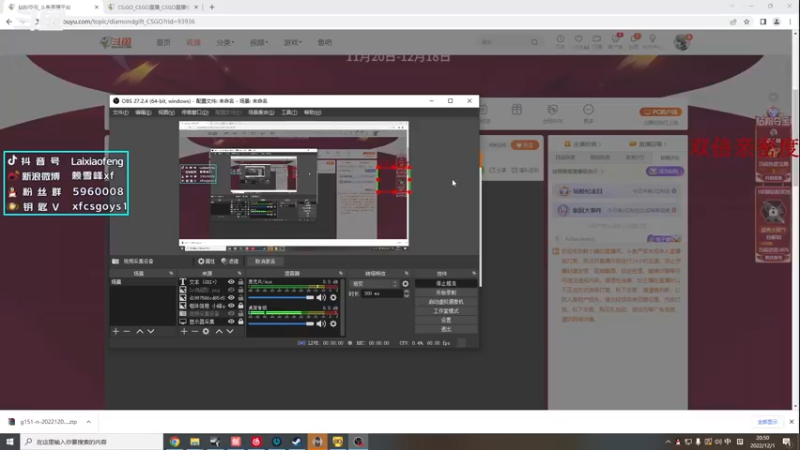Remove the selected scene with minus icon
This screenshot has width=800, height=450.
click(x=127, y=332)
